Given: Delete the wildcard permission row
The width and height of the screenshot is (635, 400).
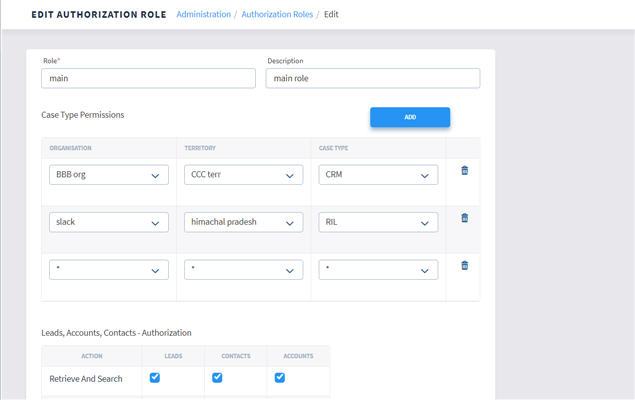Looking at the screenshot, I should pyautogui.click(x=464, y=265).
